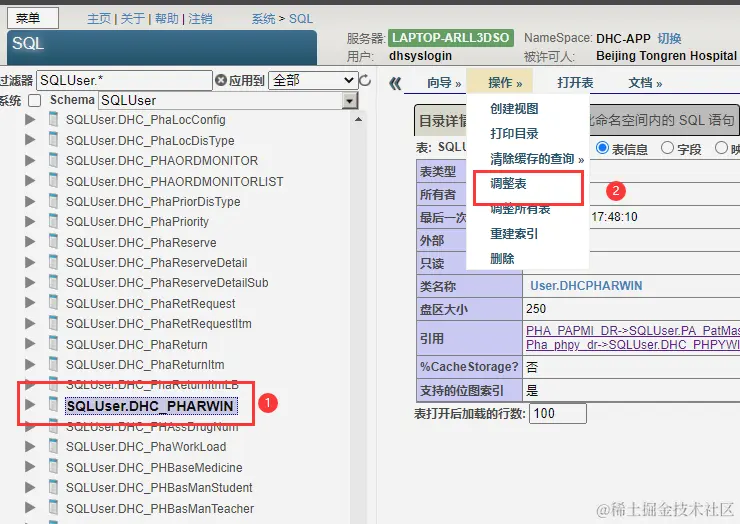Click the 注销 link
This screenshot has height=524, width=740.
click(x=200, y=19)
